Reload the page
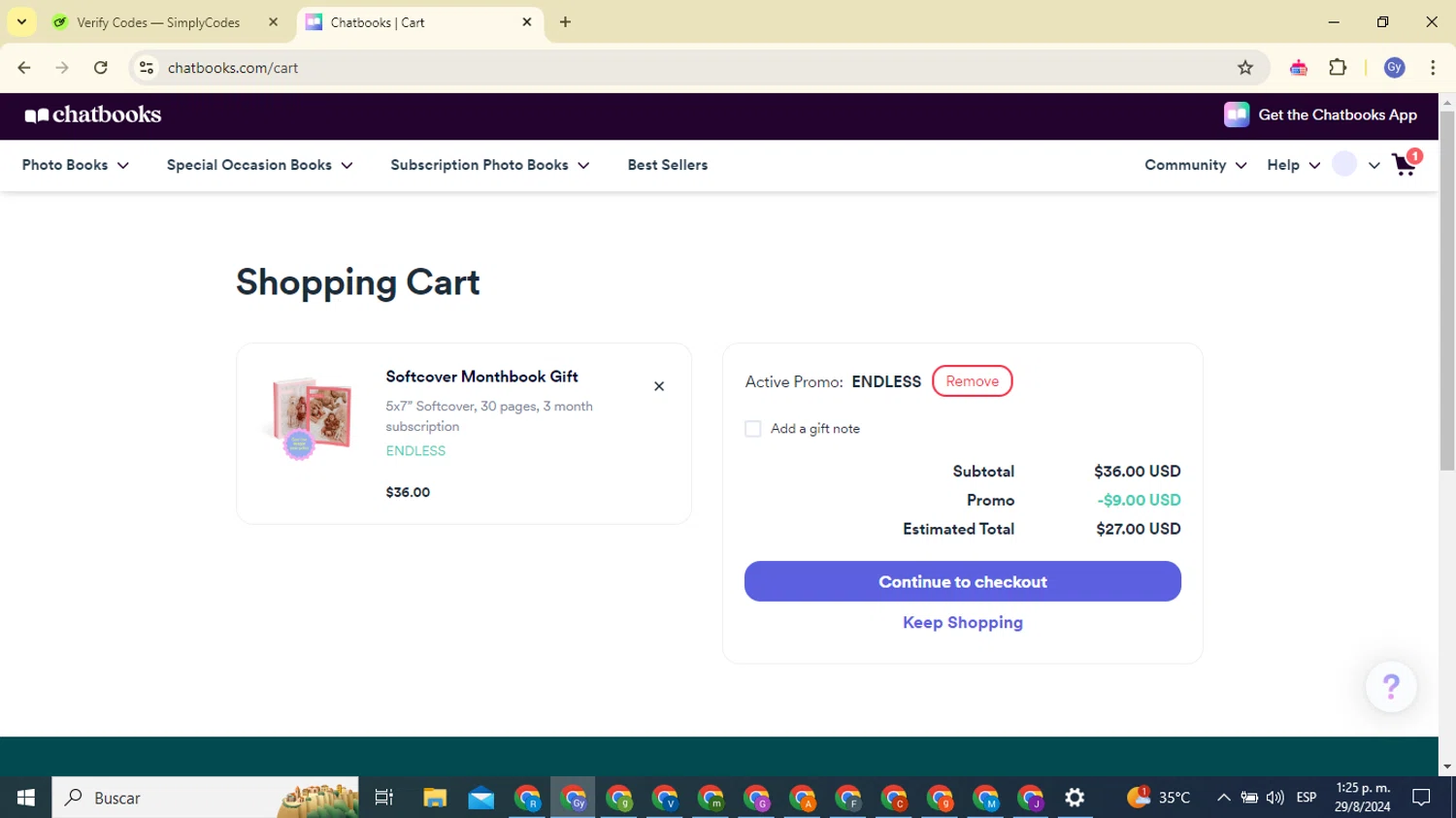 [x=101, y=67]
